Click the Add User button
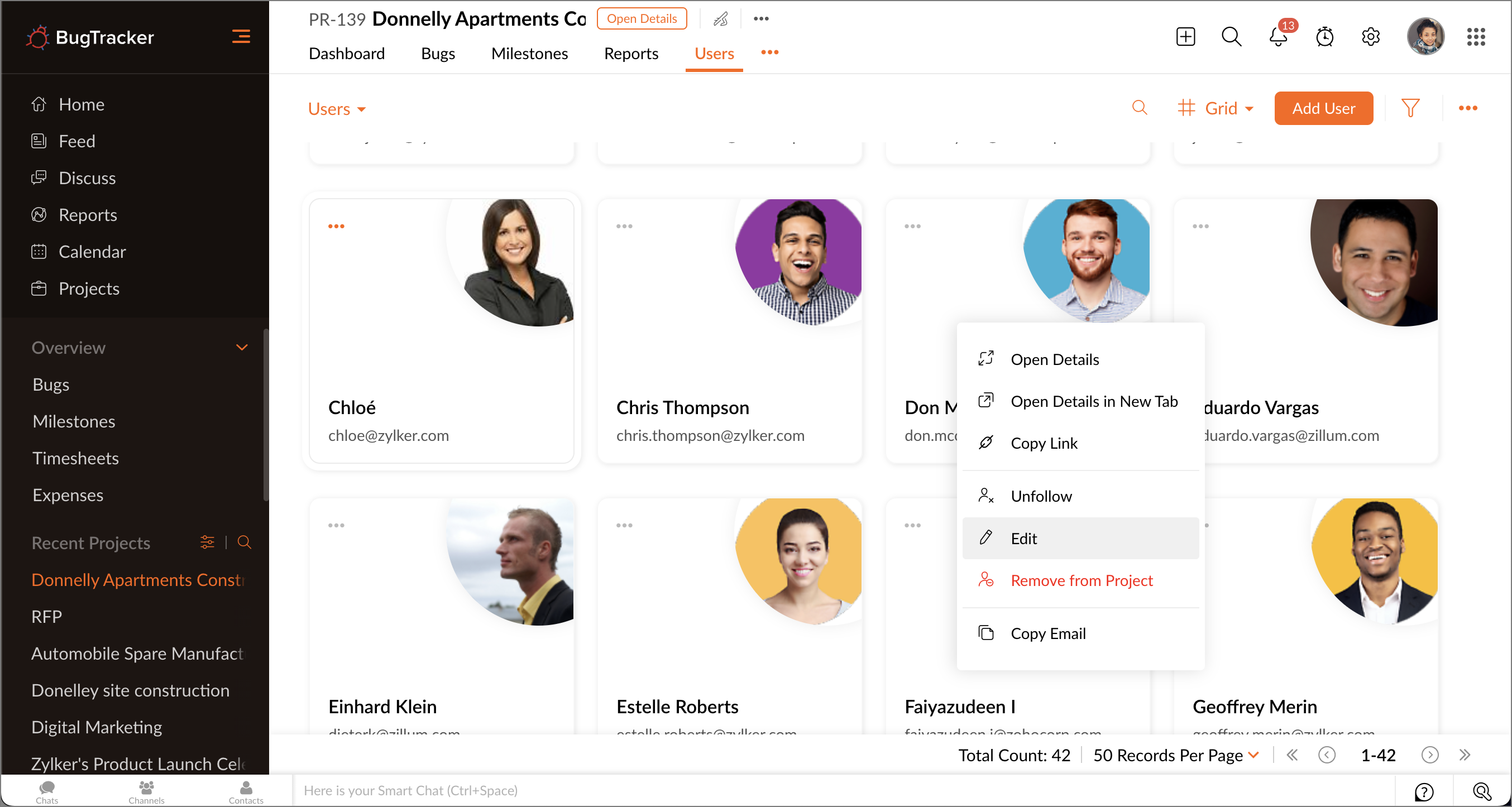Image resolution: width=1512 pixels, height=807 pixels. tap(1323, 108)
